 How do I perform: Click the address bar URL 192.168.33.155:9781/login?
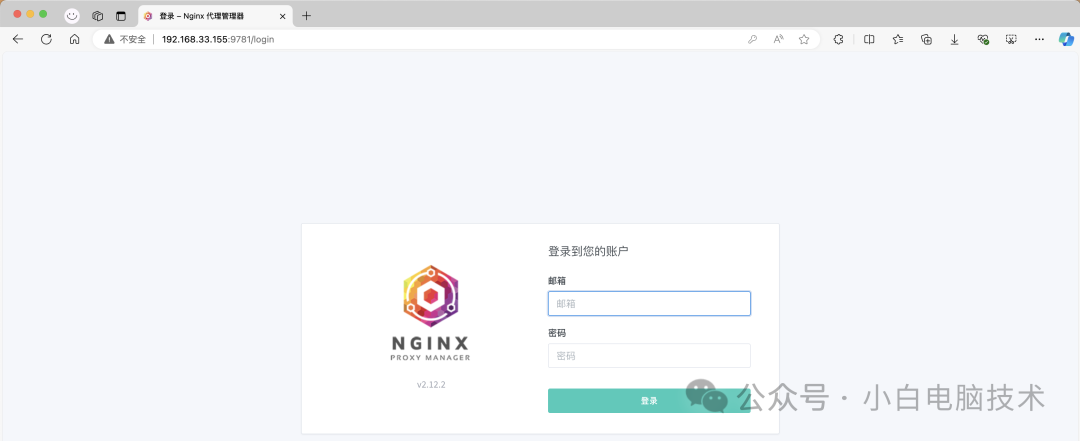[x=218, y=39]
